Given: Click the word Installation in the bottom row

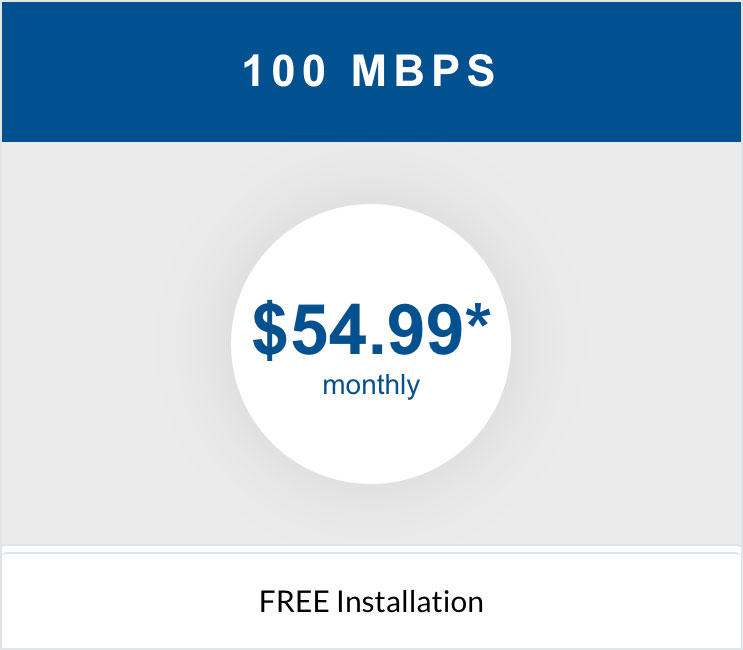Looking at the screenshot, I should 410,602.
